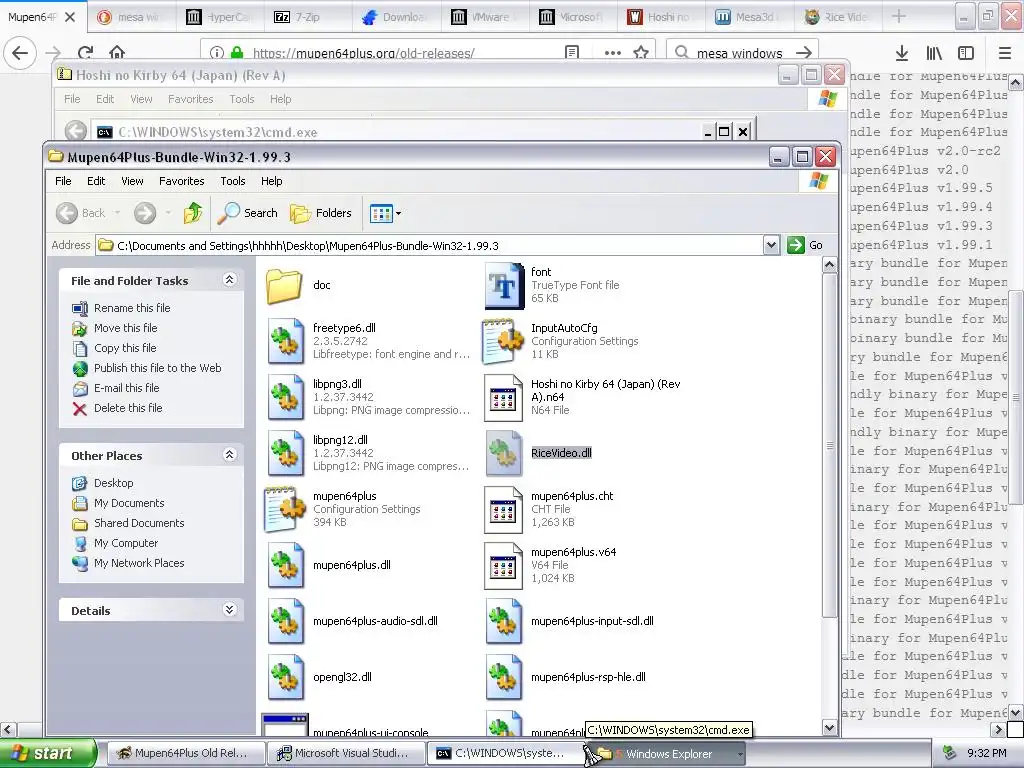Click the file list scroll down arrow
1024x768 pixels.
829,727
